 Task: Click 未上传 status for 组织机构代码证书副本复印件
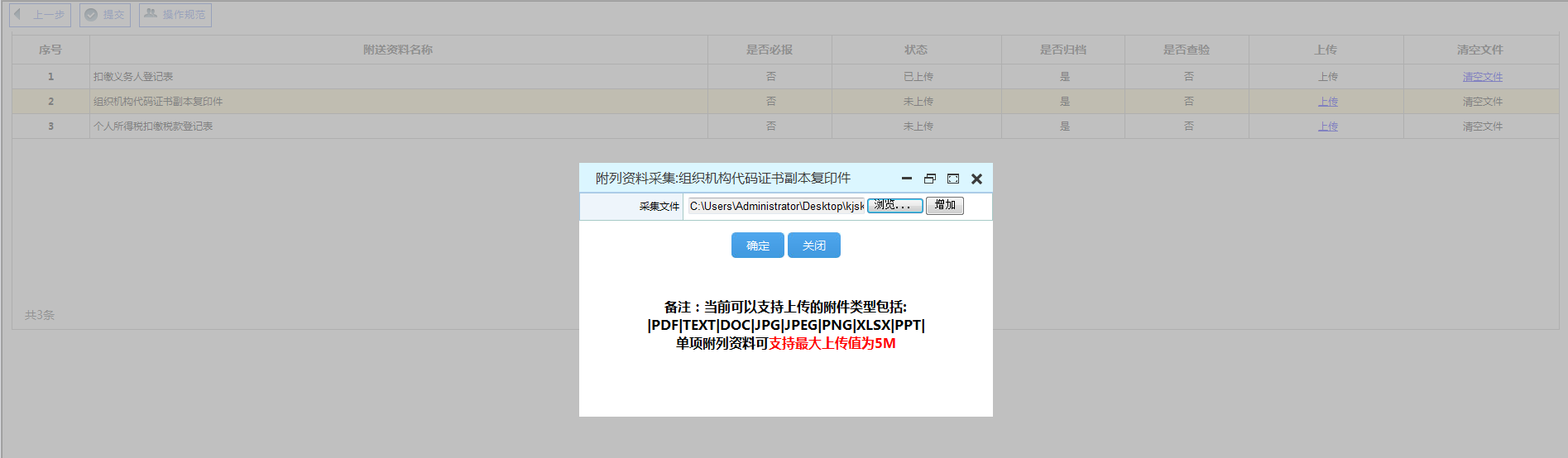pos(918,102)
